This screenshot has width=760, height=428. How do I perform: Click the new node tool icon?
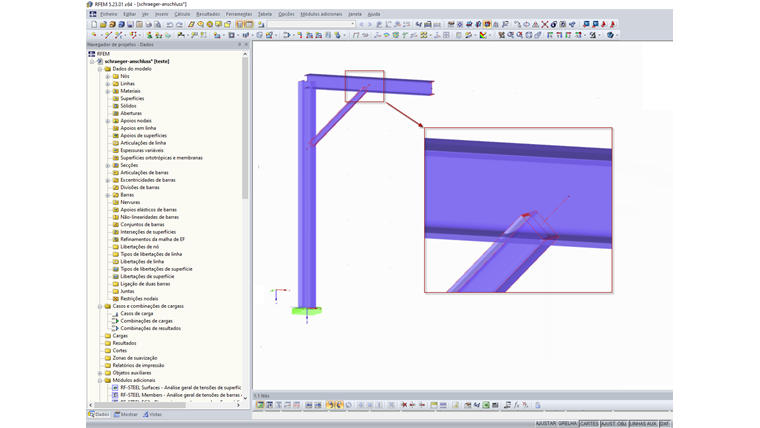[95, 35]
